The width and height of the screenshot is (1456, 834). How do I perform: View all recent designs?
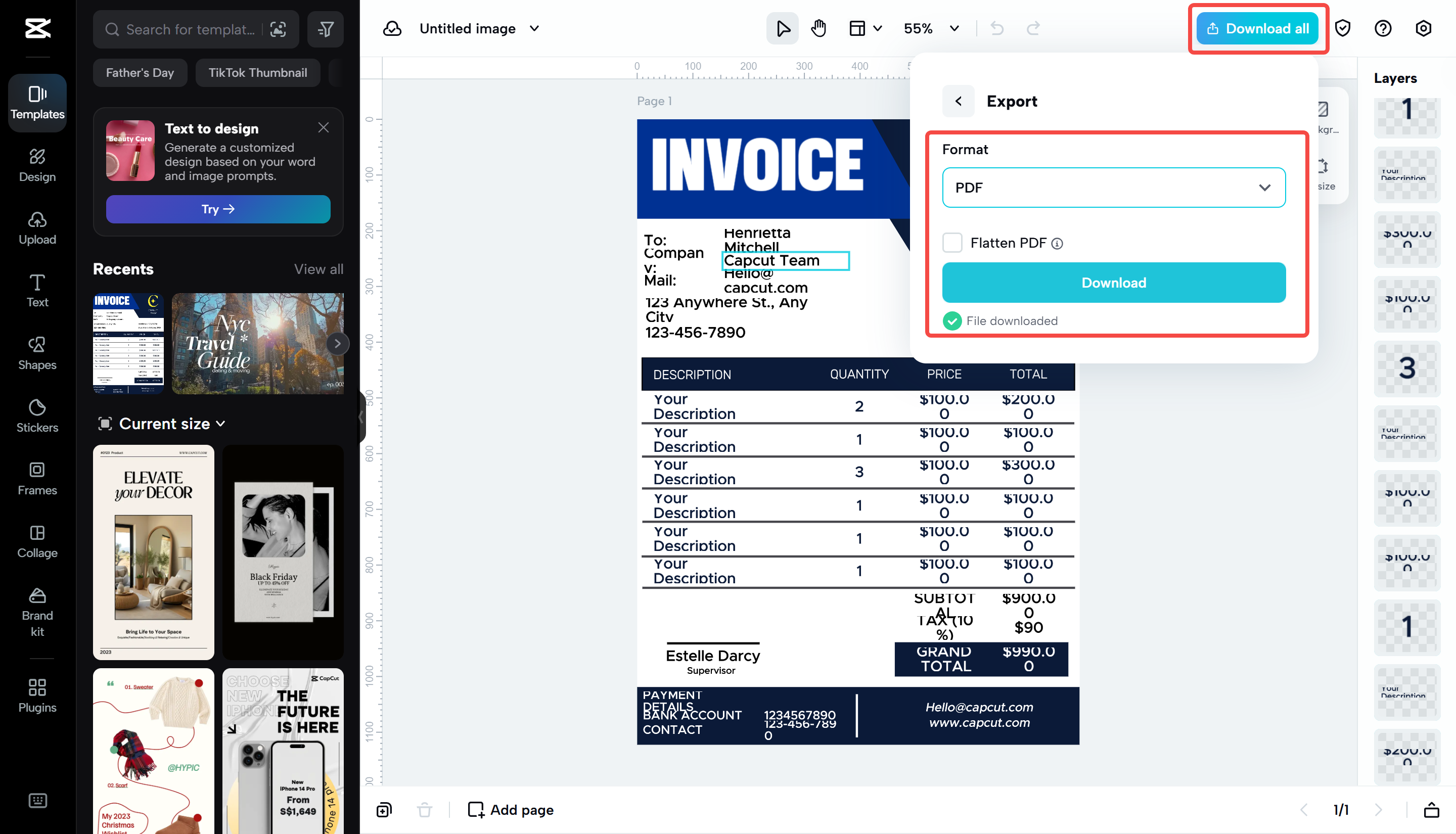[x=318, y=268]
